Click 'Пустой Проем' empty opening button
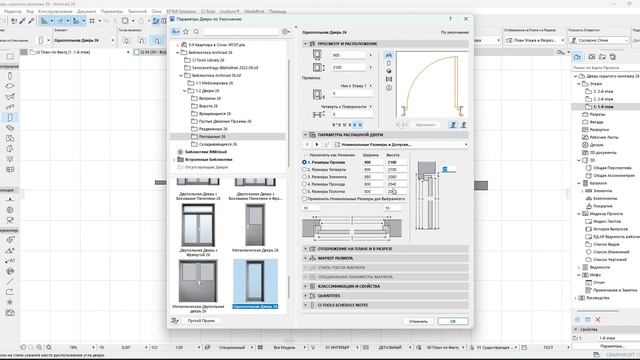The width and height of the screenshot is (640, 360). pyautogui.click(x=201, y=321)
